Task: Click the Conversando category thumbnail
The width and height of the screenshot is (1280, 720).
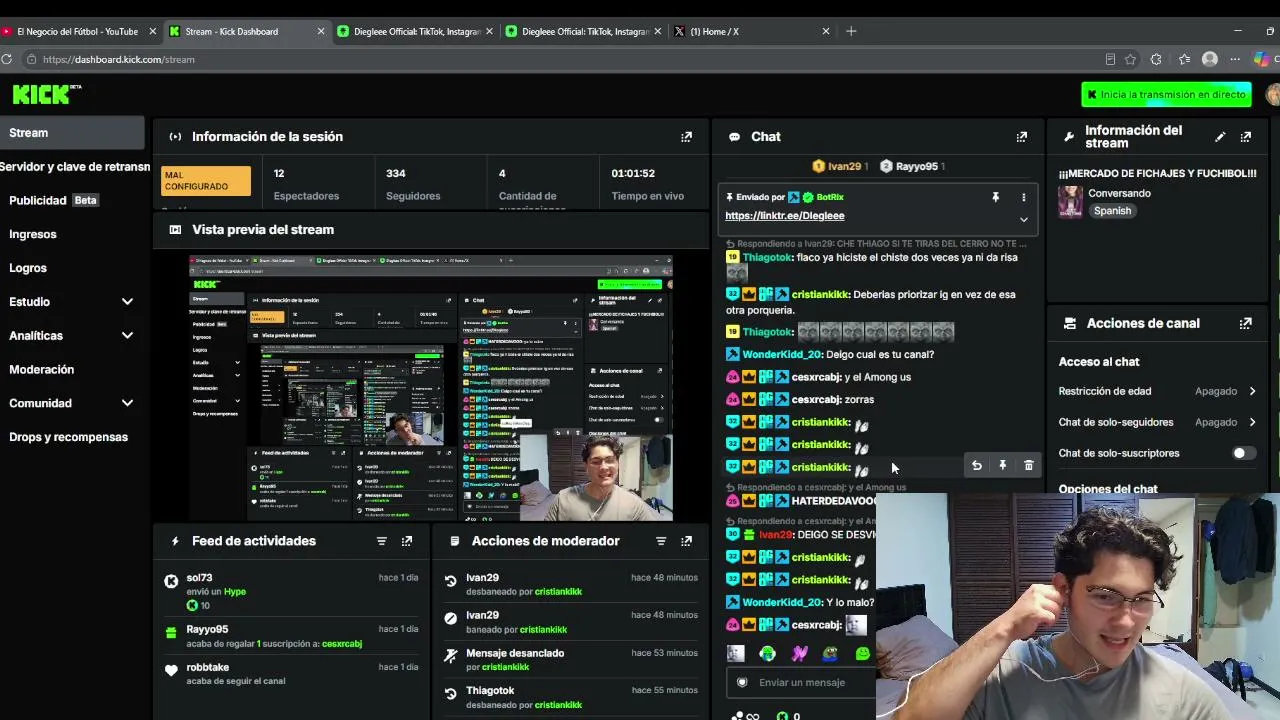Action: coord(1070,202)
